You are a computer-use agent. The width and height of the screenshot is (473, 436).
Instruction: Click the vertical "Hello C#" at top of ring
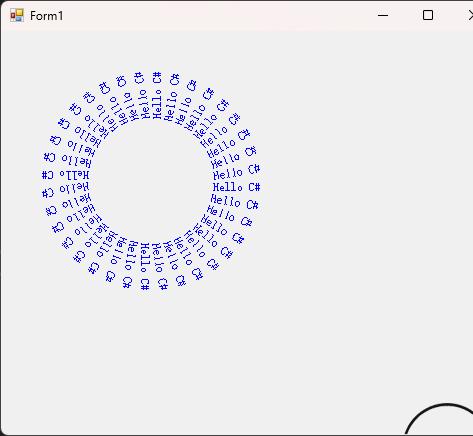coord(157,95)
